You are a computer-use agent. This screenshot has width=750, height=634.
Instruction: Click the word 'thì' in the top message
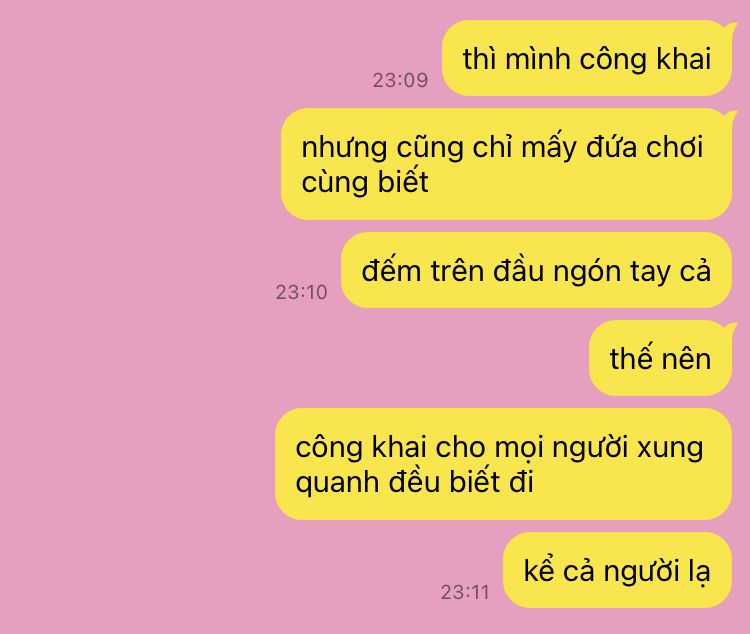coord(479,59)
